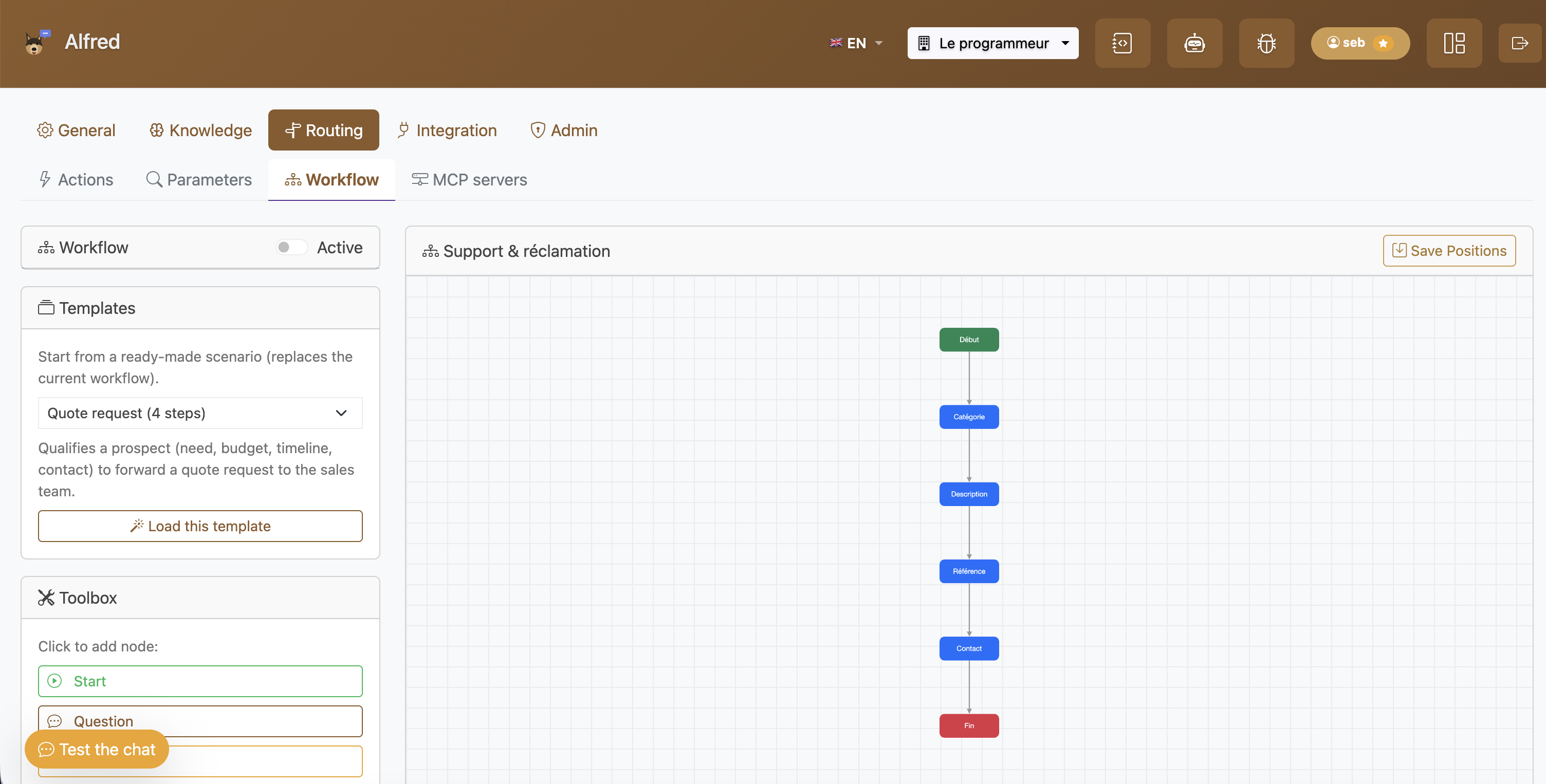Add a Start node from Toolbox
This screenshot has width=1546, height=784.
pos(200,681)
